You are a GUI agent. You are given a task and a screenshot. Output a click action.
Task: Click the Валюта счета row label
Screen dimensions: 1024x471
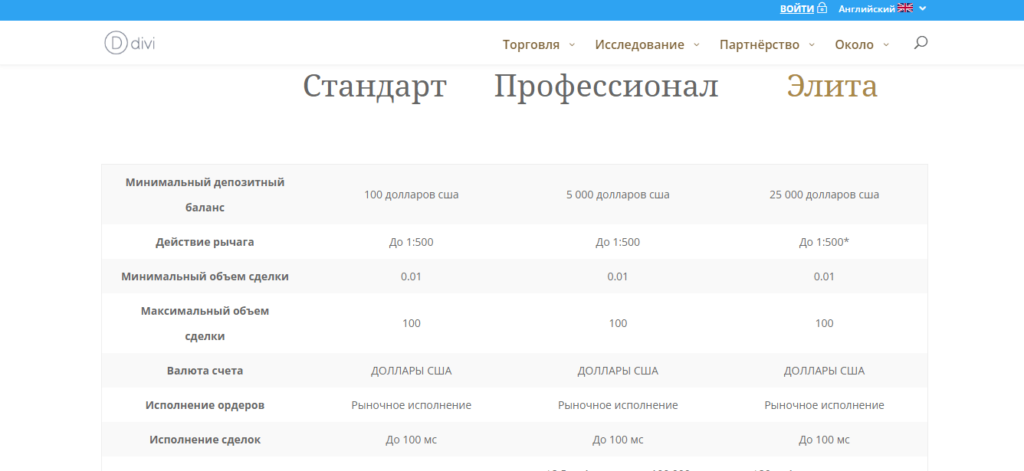pyautogui.click(x=205, y=370)
